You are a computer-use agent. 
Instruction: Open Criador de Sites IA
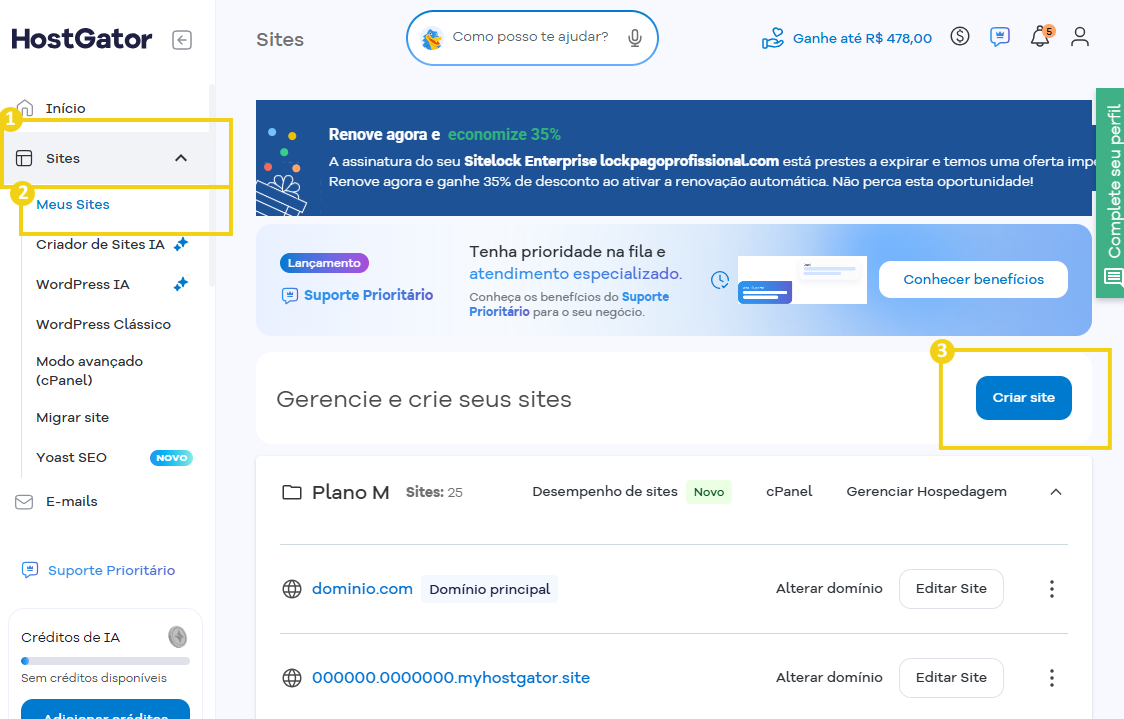click(x=100, y=244)
